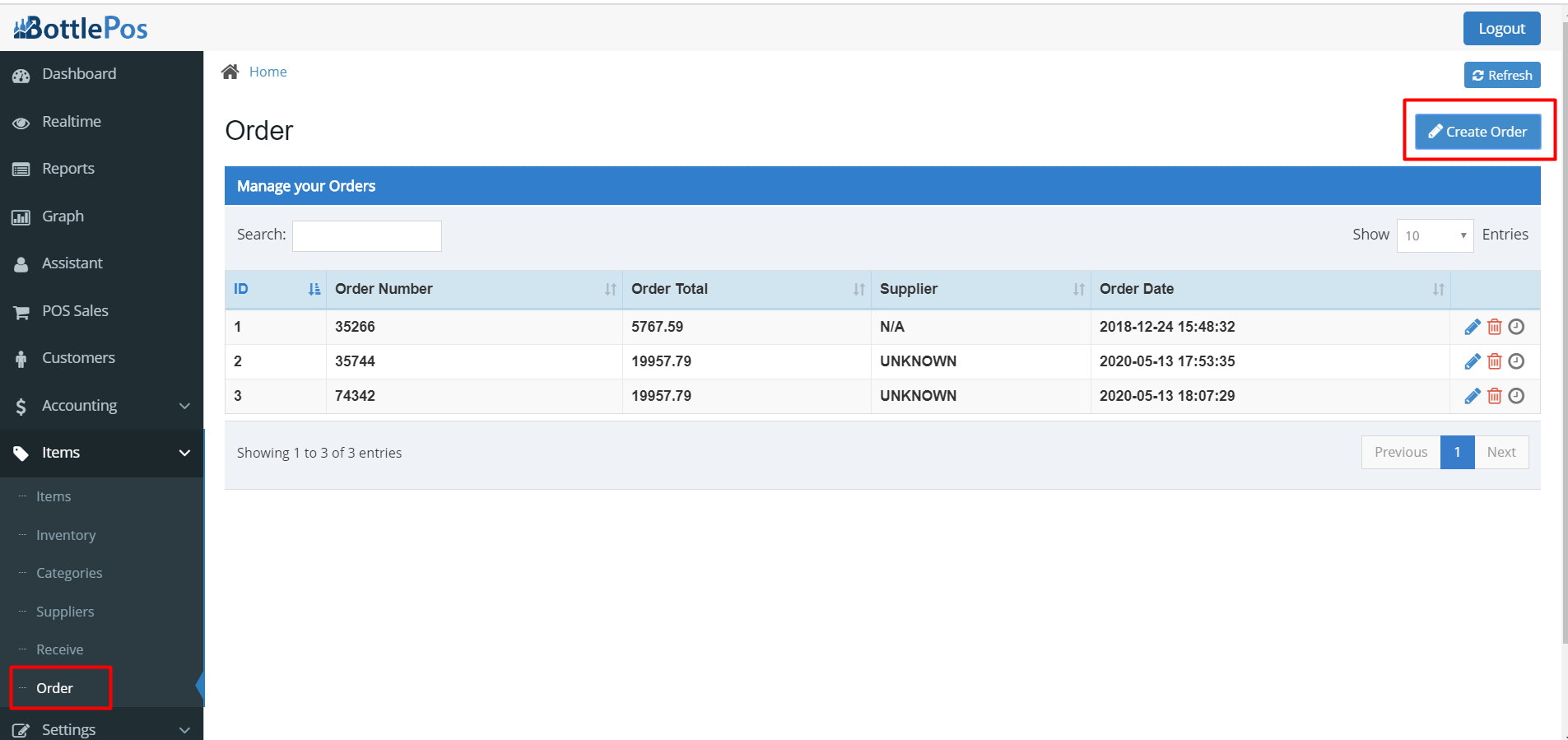
Task: Expand the Settings submenu chevron
Action: (x=184, y=730)
